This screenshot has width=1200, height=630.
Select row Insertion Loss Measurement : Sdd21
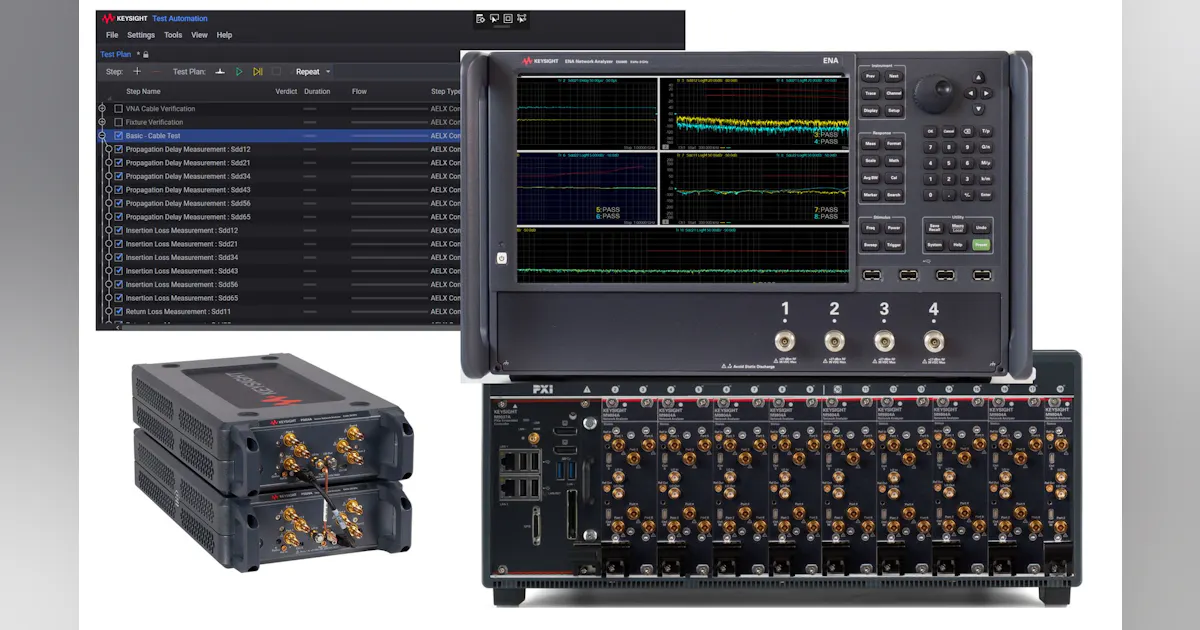click(280, 244)
